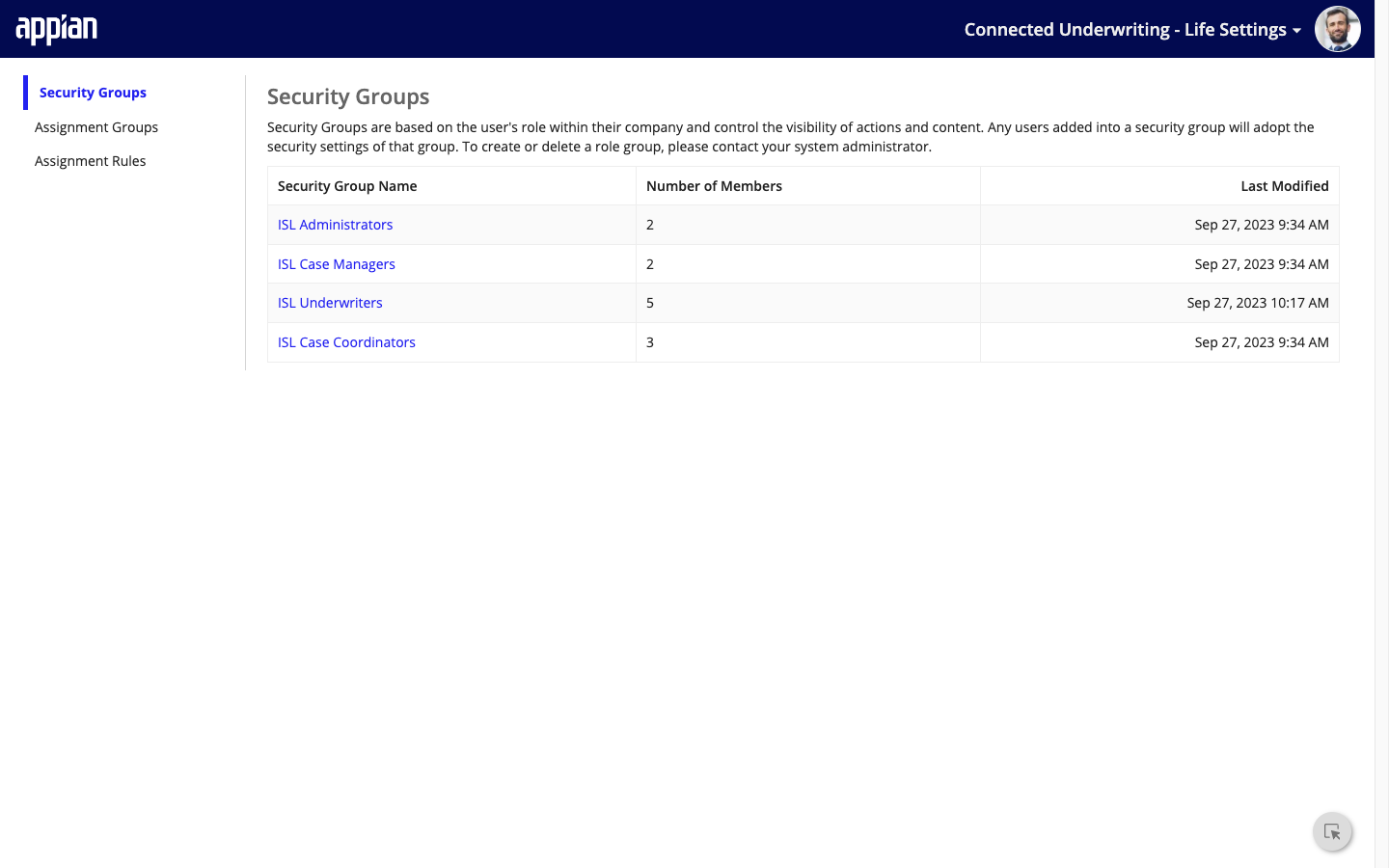Open the ISL Case Coordinators group link
Viewport: 1389px width, 868px height.
pyautogui.click(x=346, y=342)
